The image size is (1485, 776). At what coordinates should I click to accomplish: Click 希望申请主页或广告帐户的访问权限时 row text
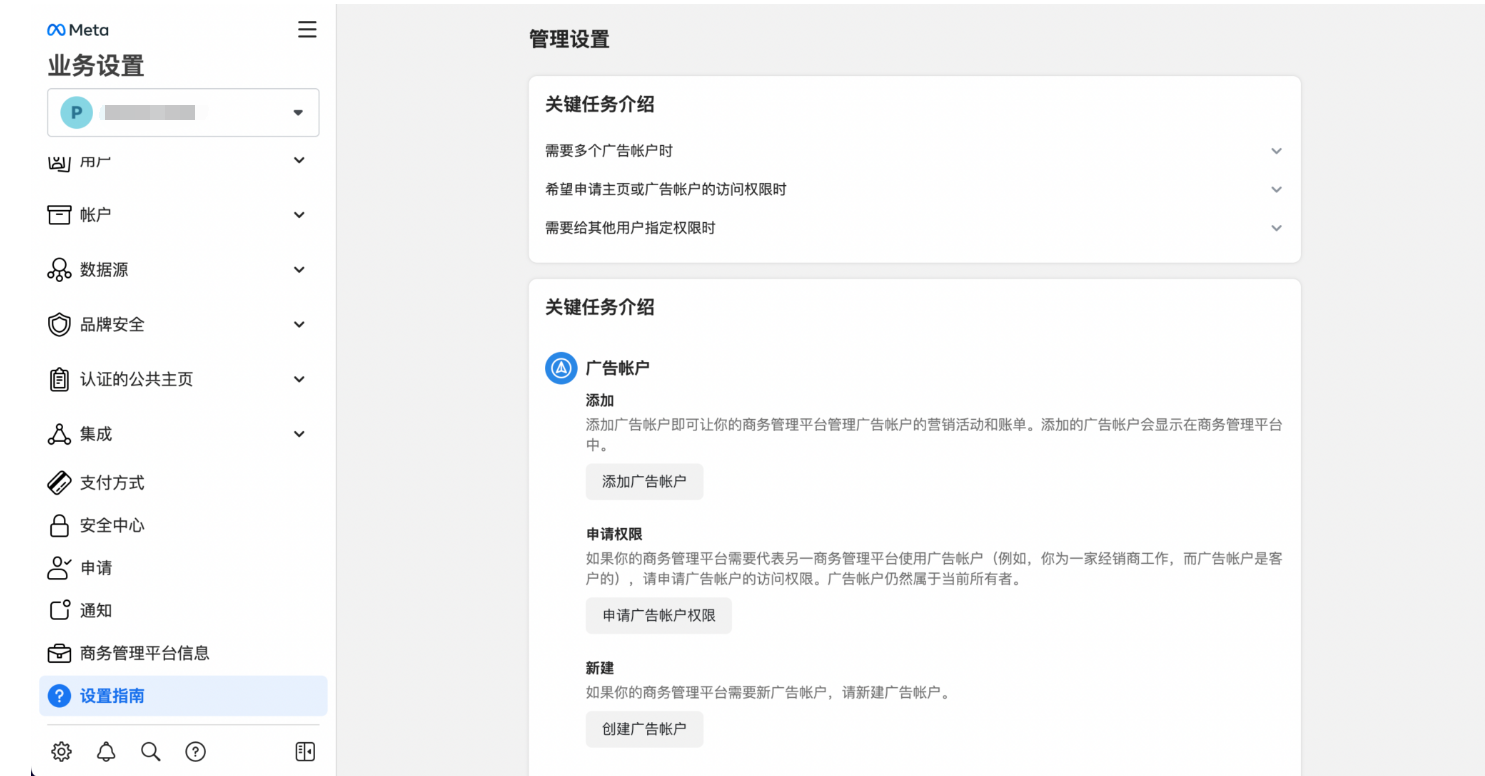666,189
